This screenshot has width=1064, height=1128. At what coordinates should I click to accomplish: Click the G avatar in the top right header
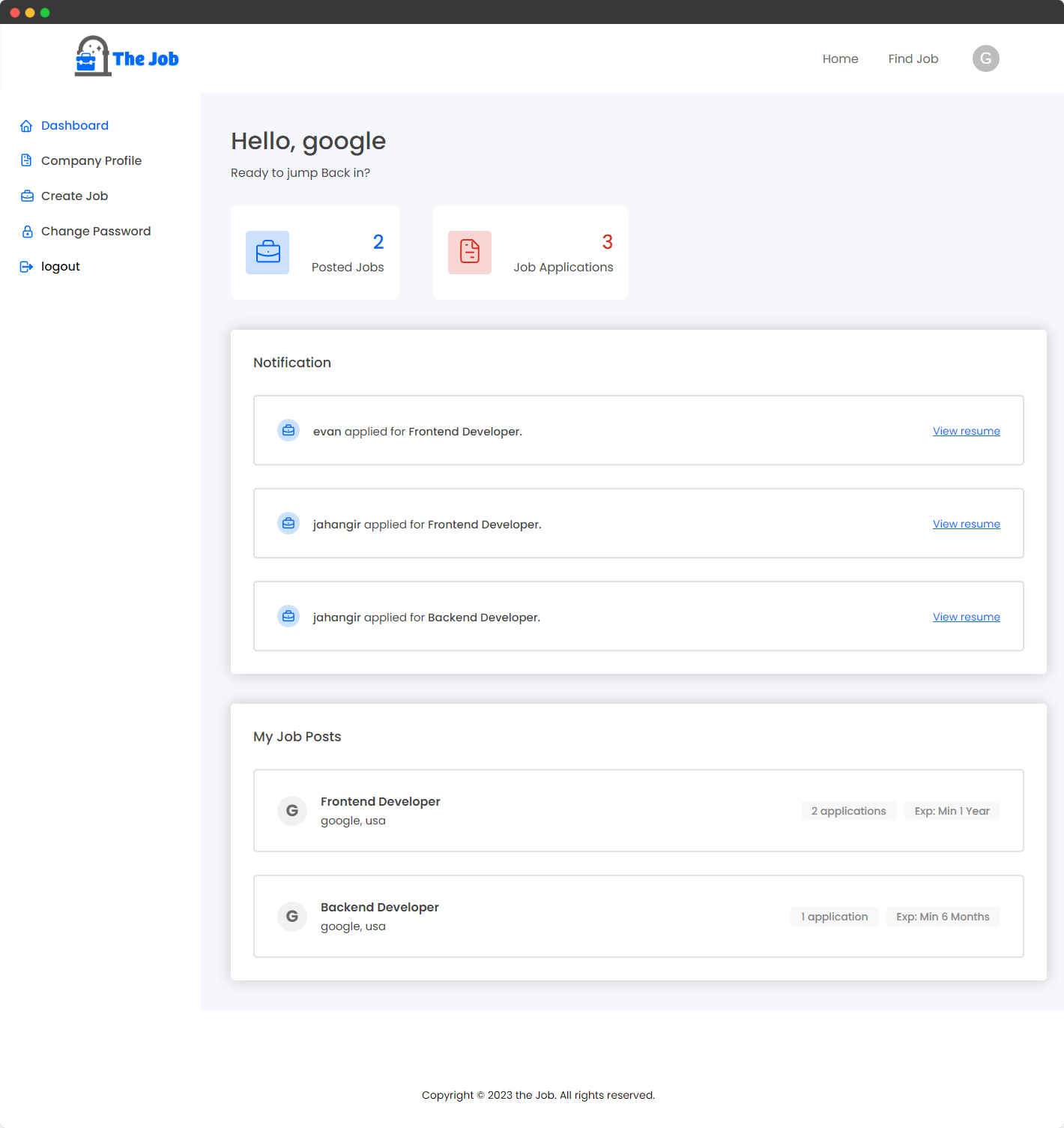[985, 58]
